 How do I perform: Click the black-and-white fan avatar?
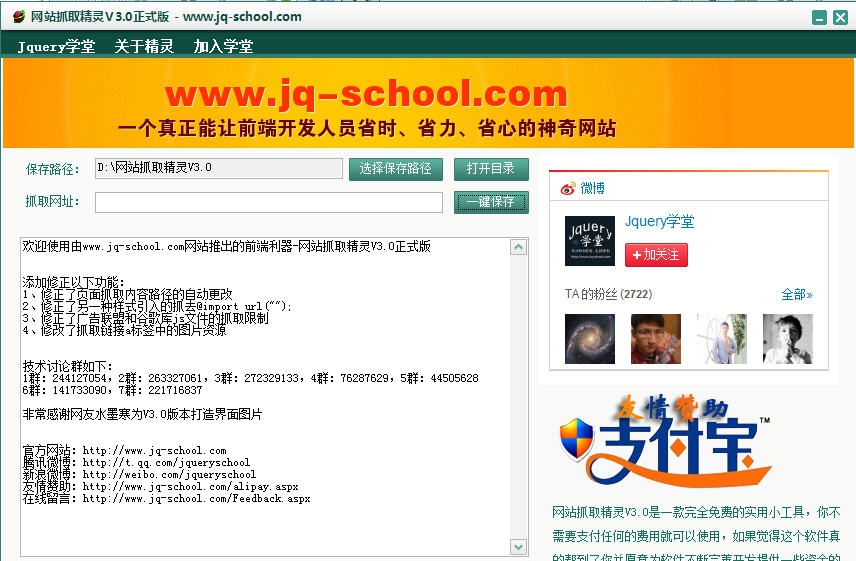pos(788,339)
